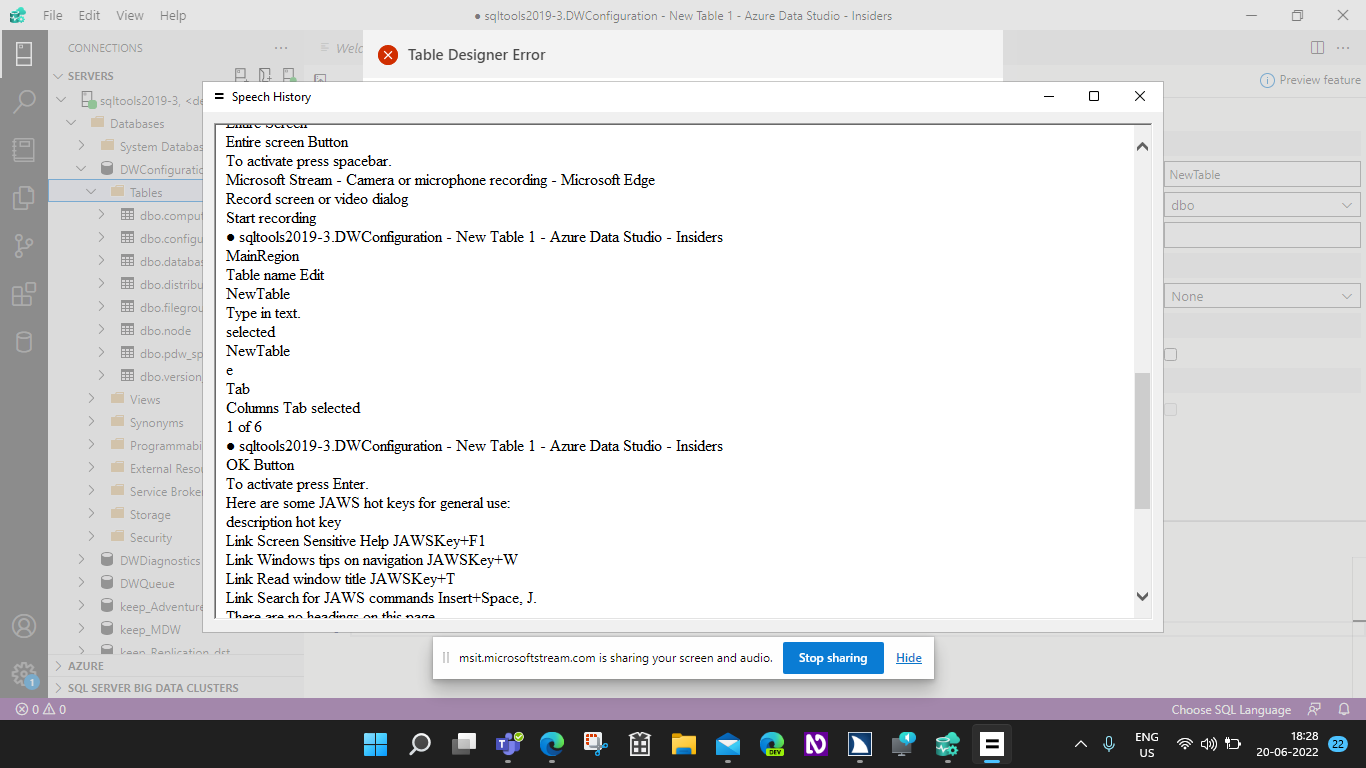Screen dimensions: 1366x768
Task: Select the Search icon in Azure Data Studio sidebar
Action: pyautogui.click(x=22, y=100)
